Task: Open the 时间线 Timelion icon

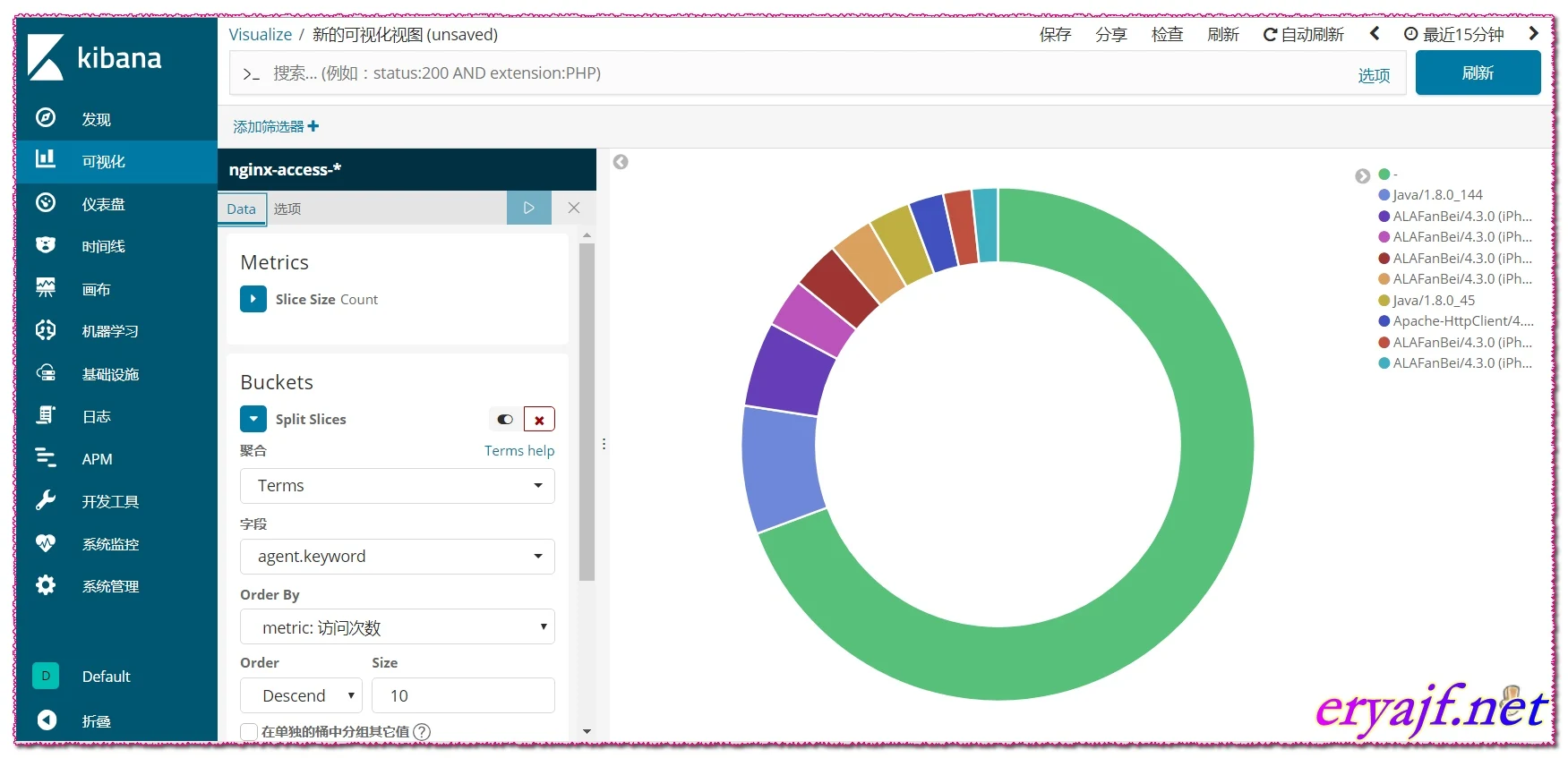Action: (46, 245)
